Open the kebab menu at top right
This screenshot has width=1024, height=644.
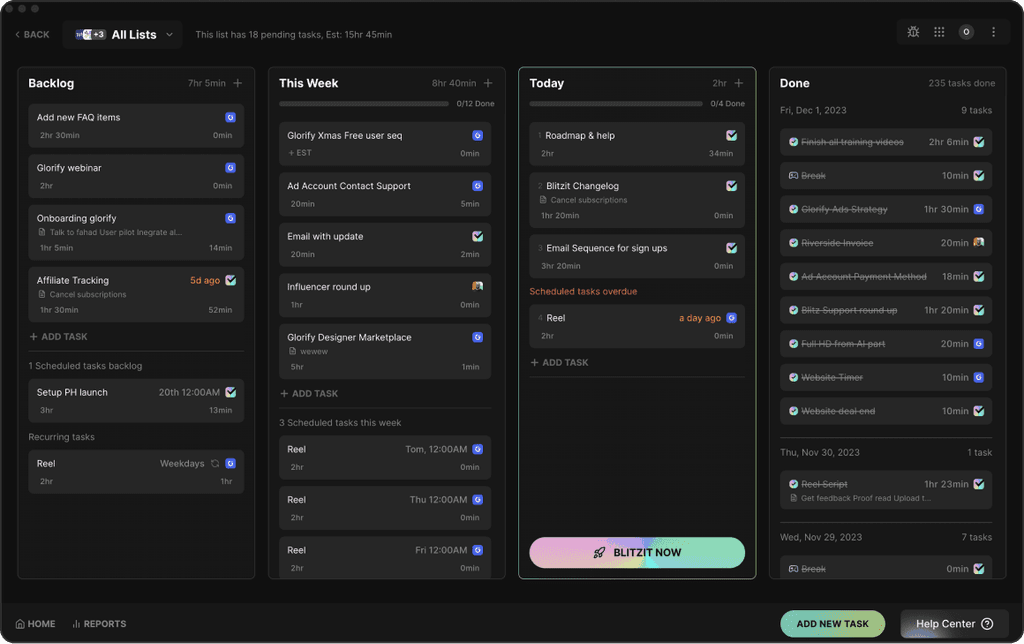(993, 31)
